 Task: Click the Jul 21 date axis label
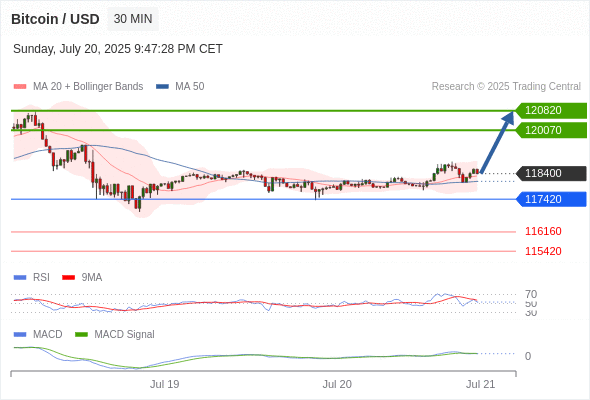coord(481,384)
